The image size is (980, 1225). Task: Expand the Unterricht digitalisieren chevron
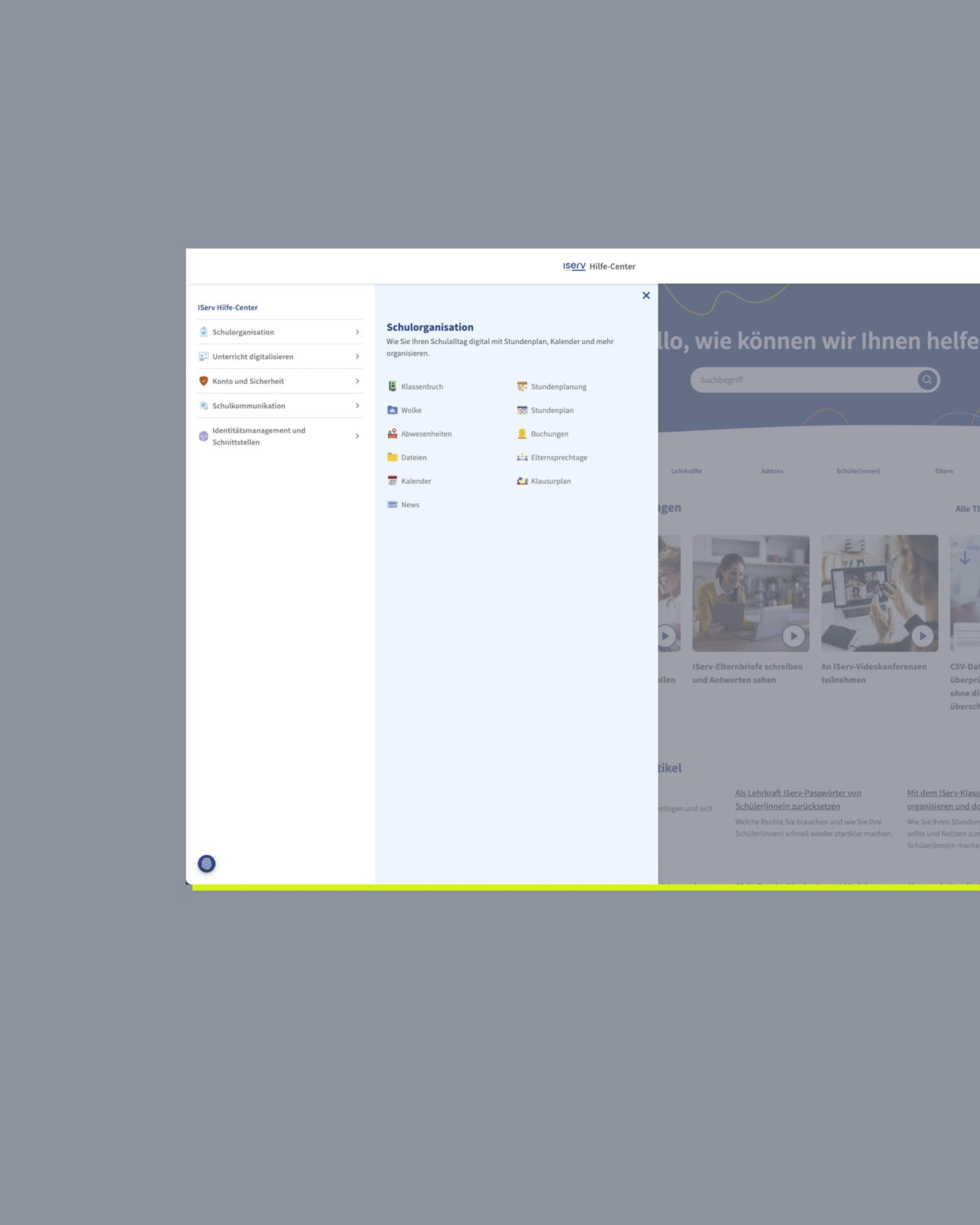coord(357,356)
